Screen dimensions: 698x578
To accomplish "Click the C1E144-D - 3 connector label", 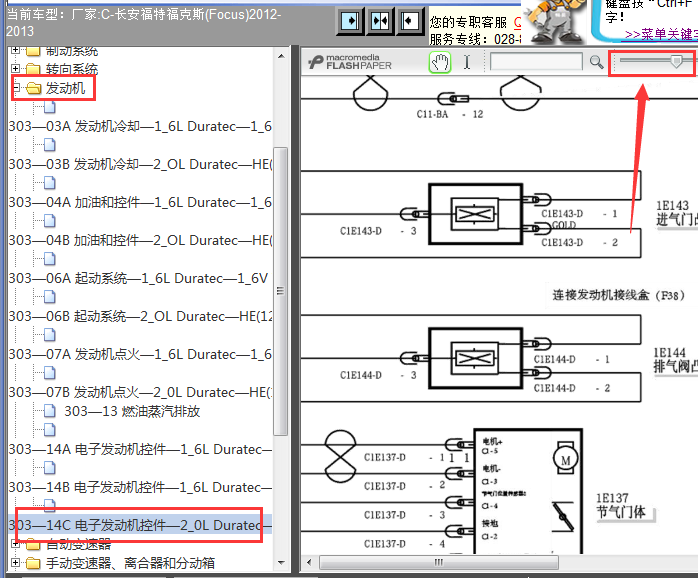I will [378, 375].
